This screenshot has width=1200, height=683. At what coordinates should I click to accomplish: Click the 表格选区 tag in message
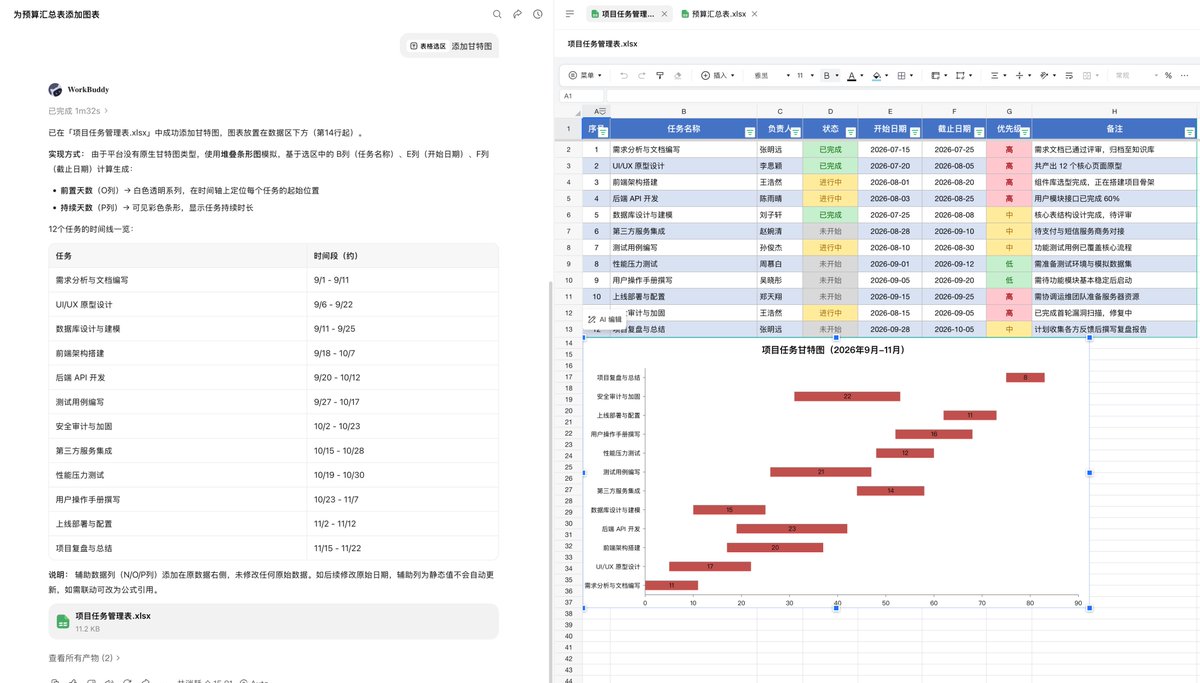coord(427,46)
